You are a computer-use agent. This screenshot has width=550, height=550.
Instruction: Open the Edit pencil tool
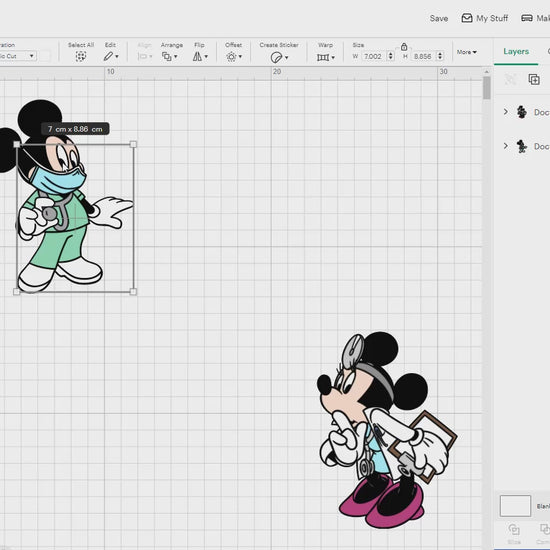click(108, 56)
